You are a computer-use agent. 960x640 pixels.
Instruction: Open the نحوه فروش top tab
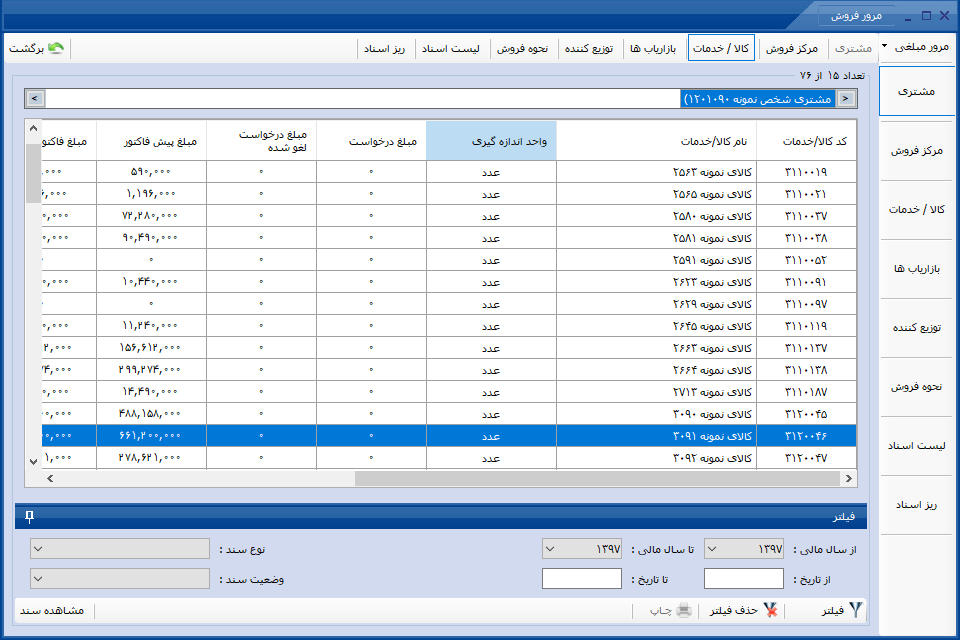[x=522, y=48]
